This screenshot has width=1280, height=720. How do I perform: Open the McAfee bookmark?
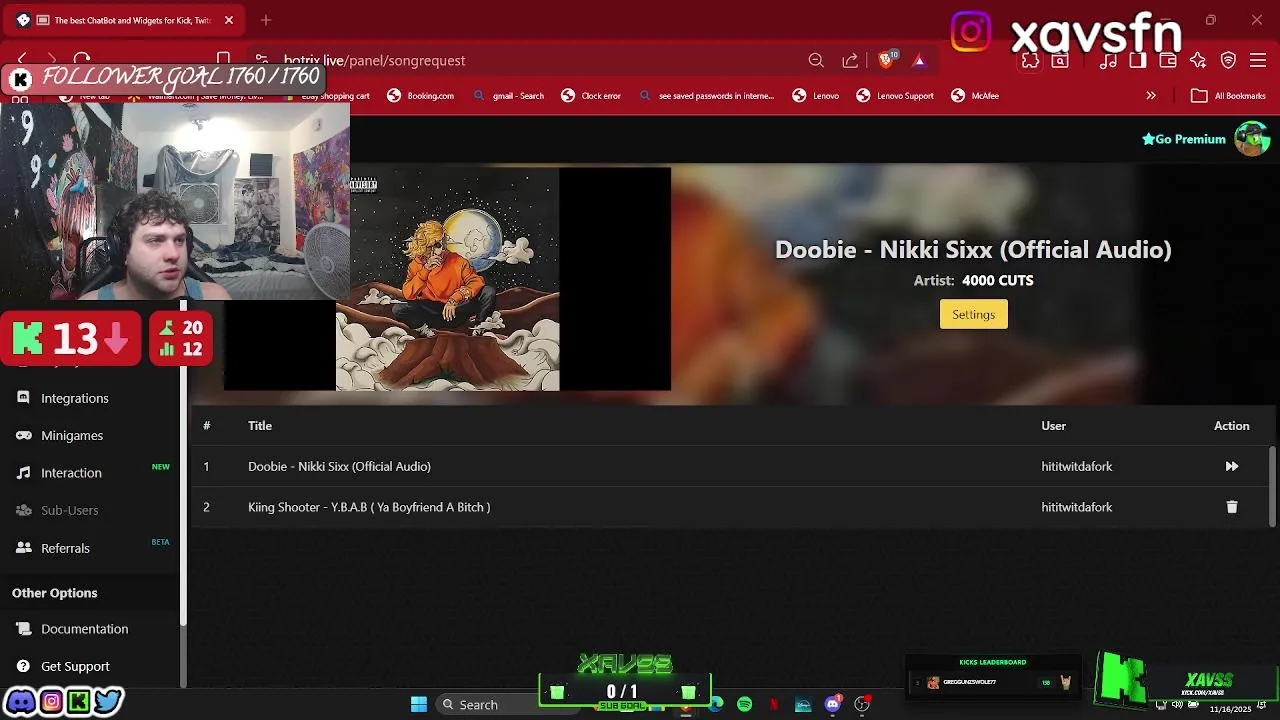[975, 96]
